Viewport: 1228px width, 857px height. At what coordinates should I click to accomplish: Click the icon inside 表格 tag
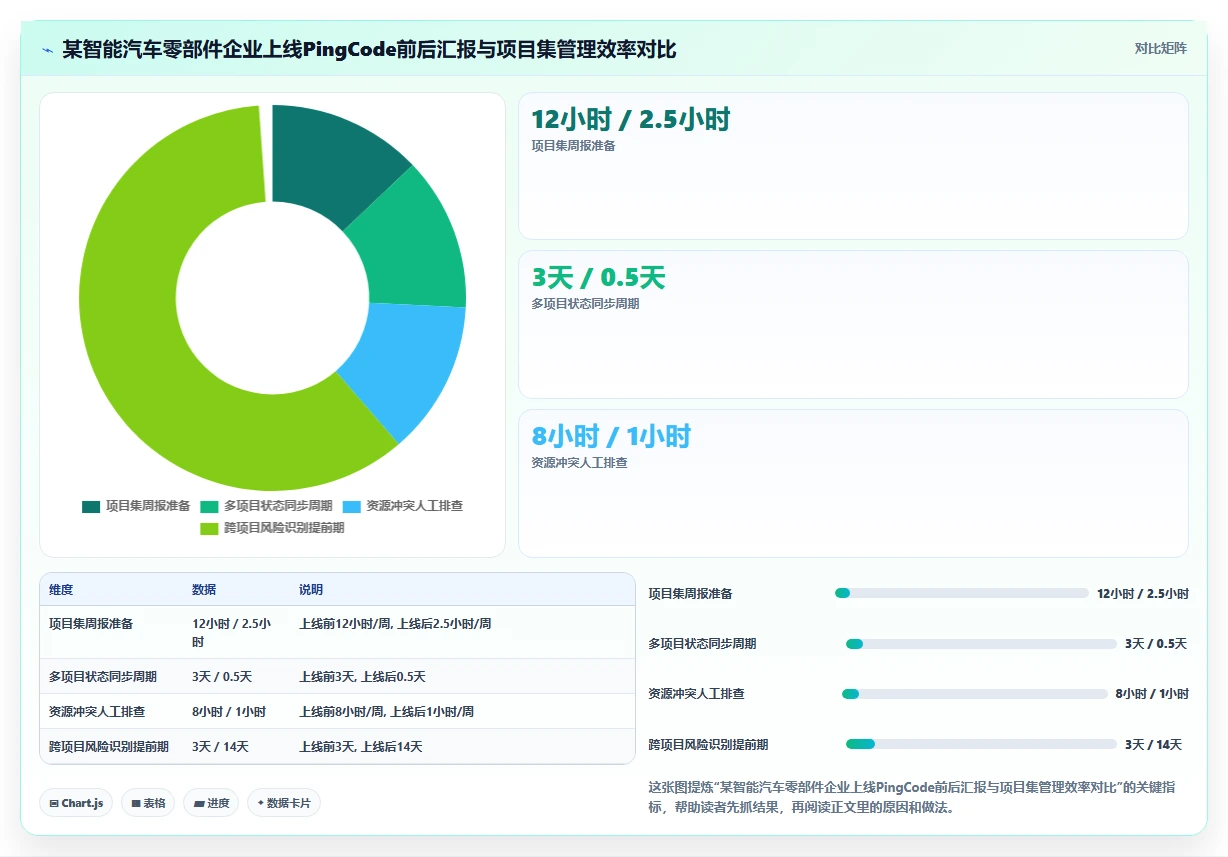(135, 803)
